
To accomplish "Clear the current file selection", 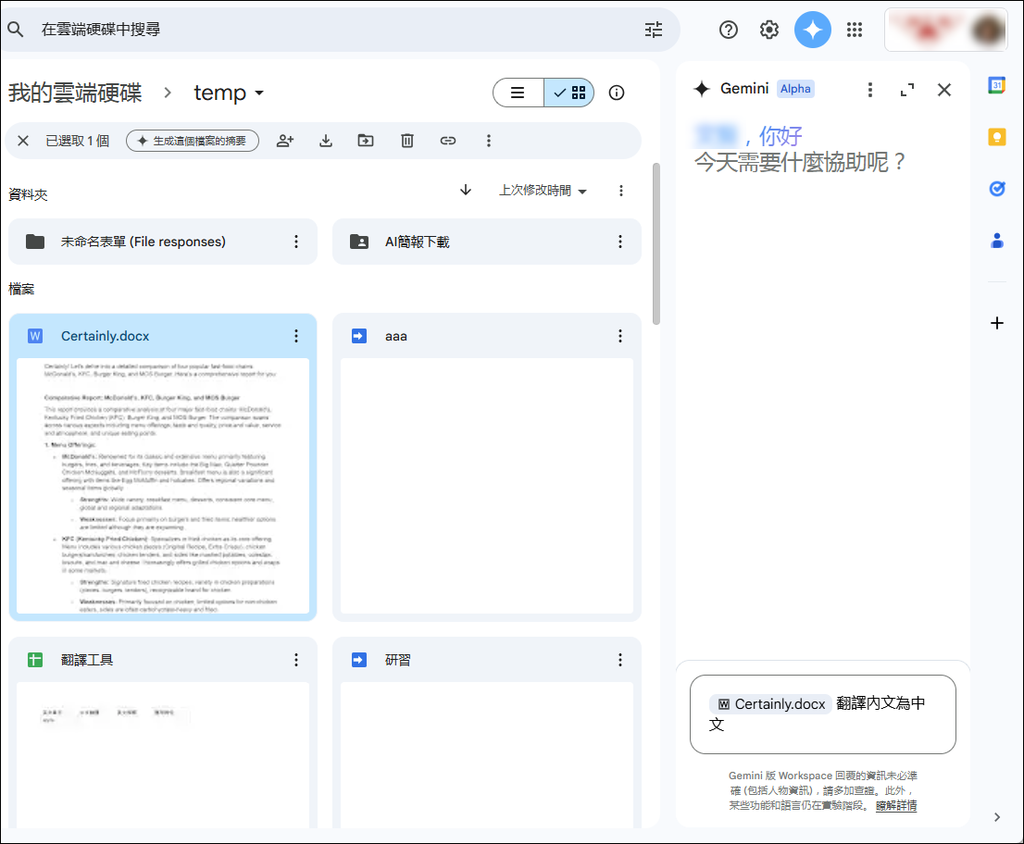I will 23,140.
